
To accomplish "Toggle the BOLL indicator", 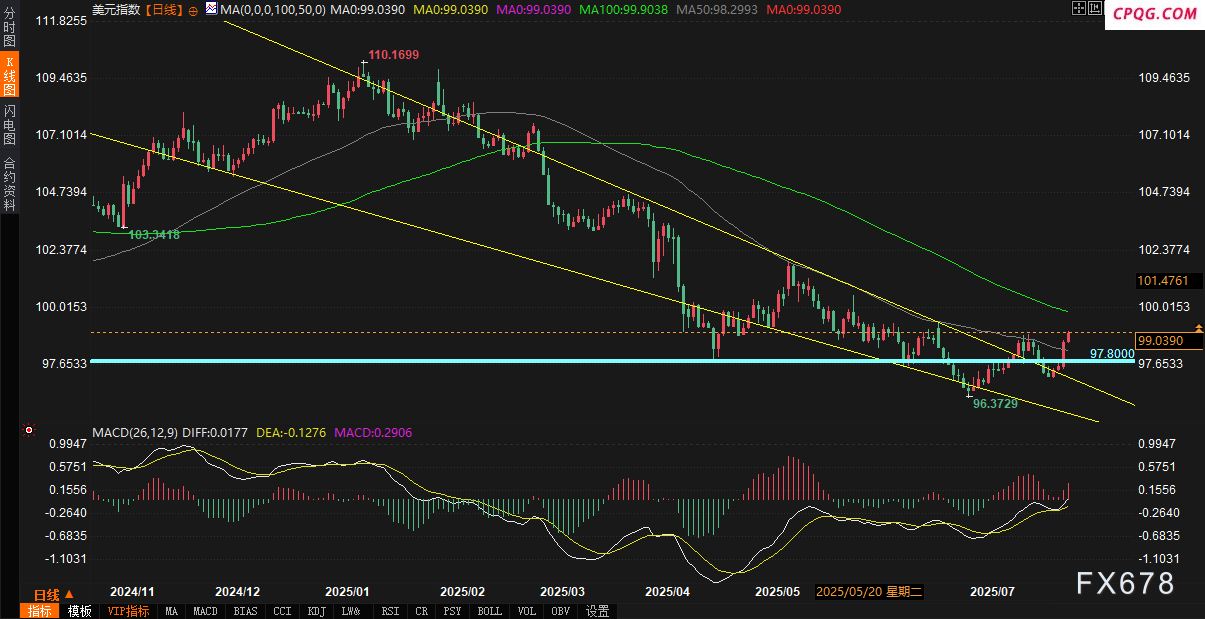I will [x=490, y=611].
